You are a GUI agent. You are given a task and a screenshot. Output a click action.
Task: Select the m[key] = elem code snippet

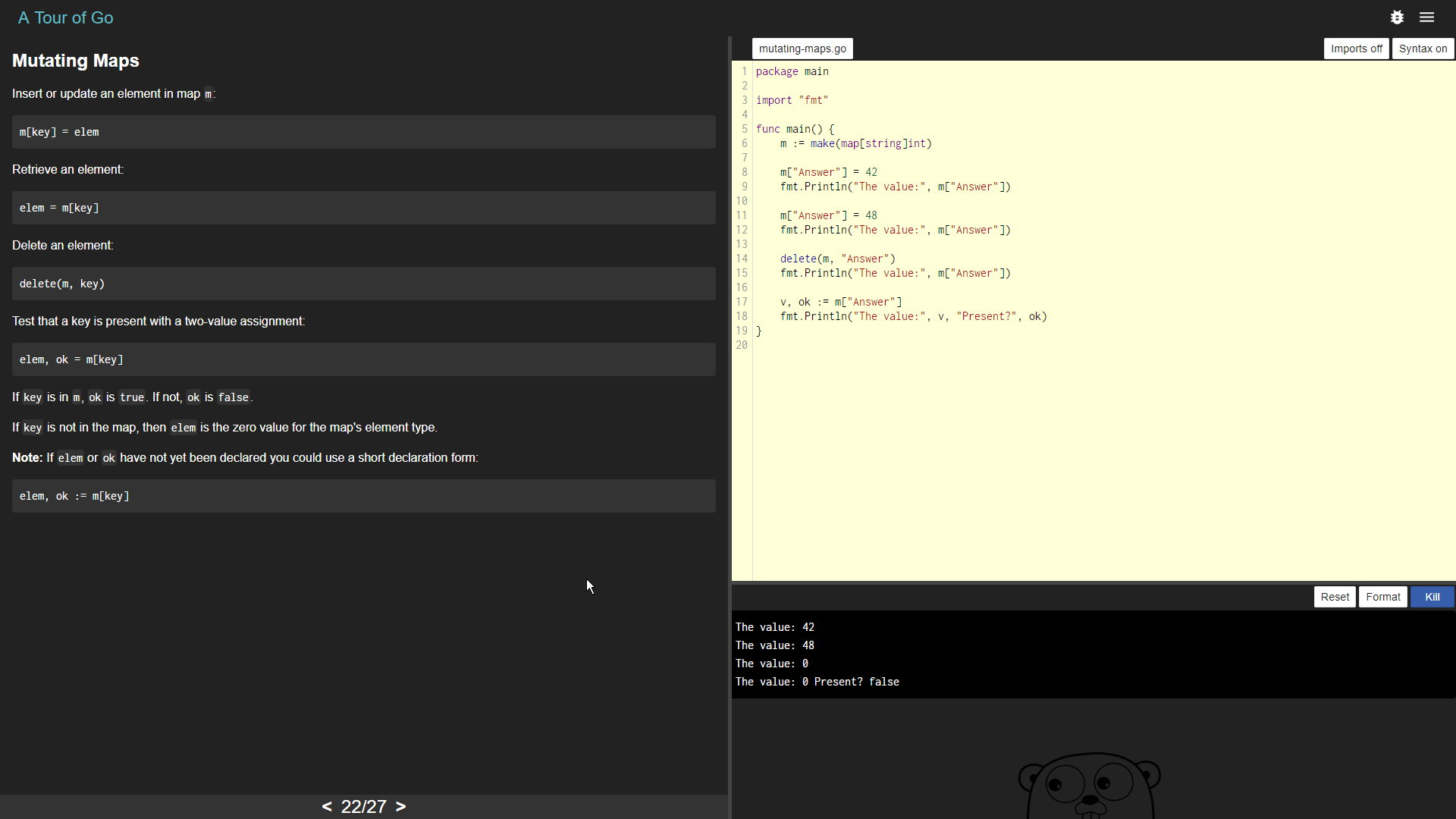[363, 131]
